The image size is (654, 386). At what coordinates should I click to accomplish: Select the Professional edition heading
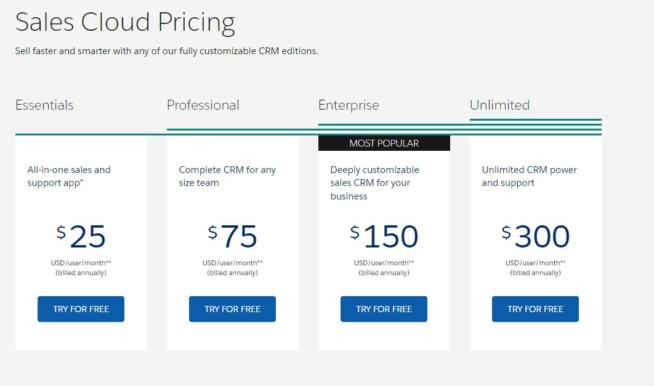pyautogui.click(x=203, y=105)
